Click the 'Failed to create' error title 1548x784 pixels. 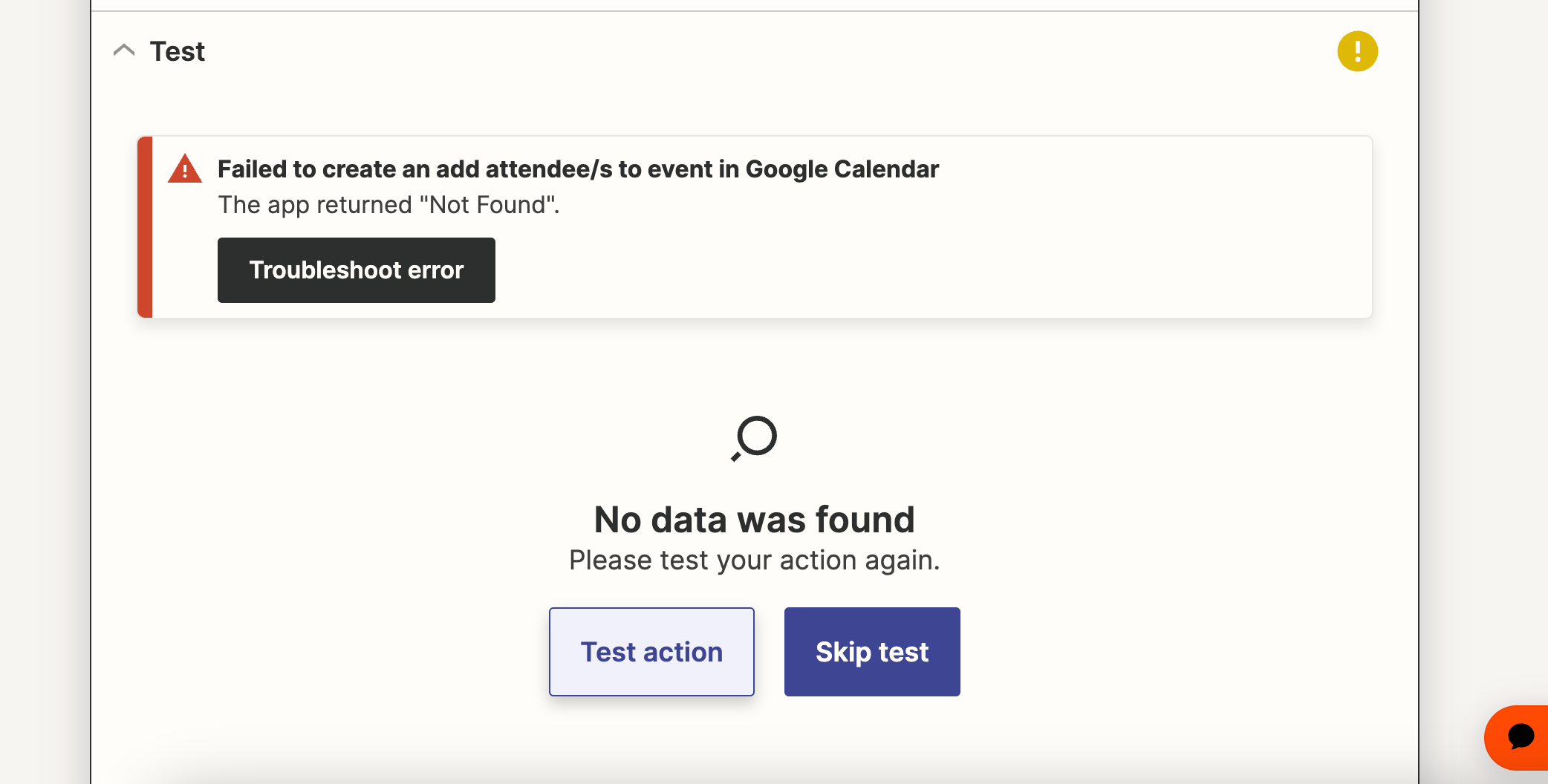pyautogui.click(x=578, y=169)
